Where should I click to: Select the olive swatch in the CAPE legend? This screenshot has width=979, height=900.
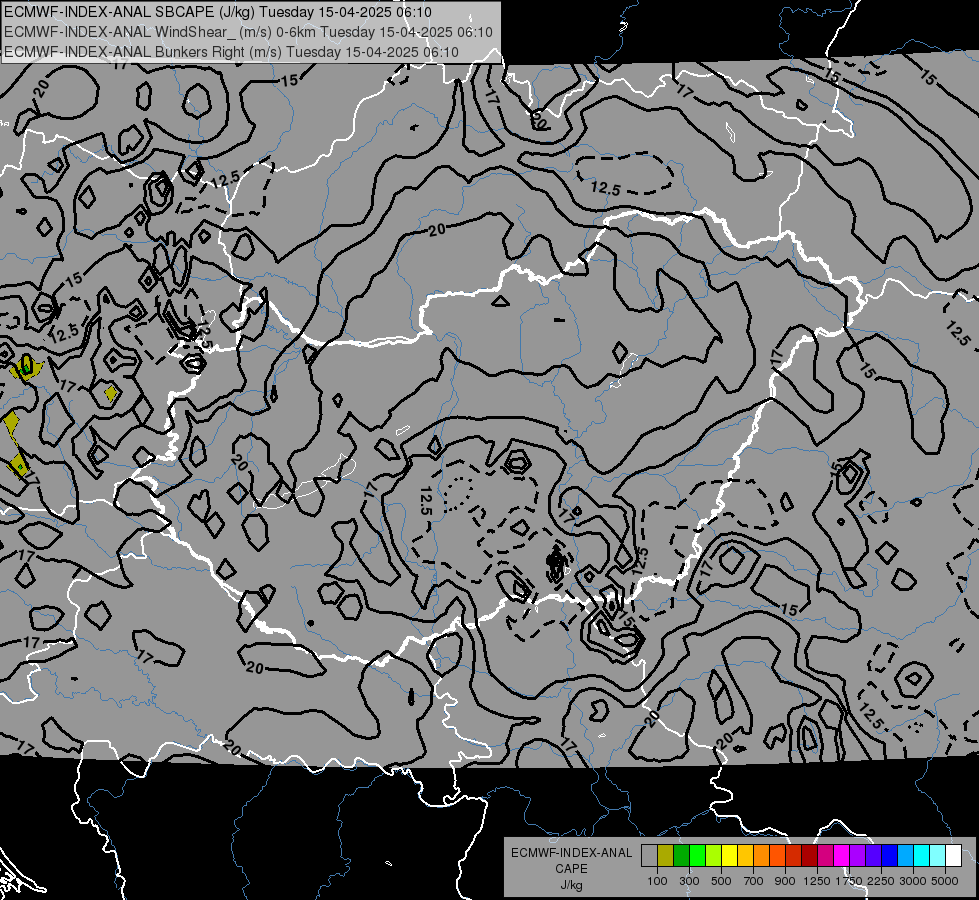pos(665,855)
